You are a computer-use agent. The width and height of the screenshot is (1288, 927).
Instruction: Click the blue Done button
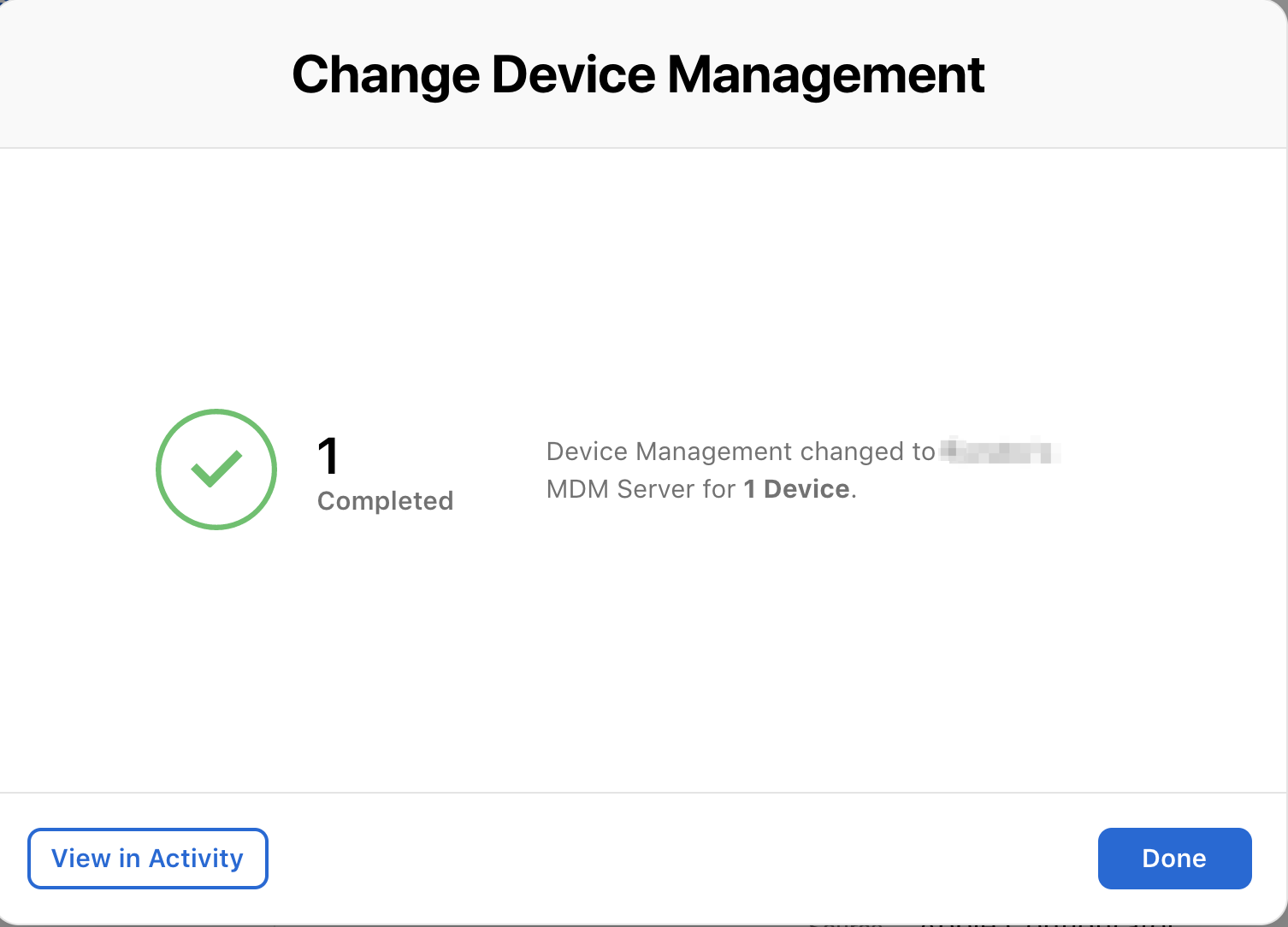[x=1174, y=859]
